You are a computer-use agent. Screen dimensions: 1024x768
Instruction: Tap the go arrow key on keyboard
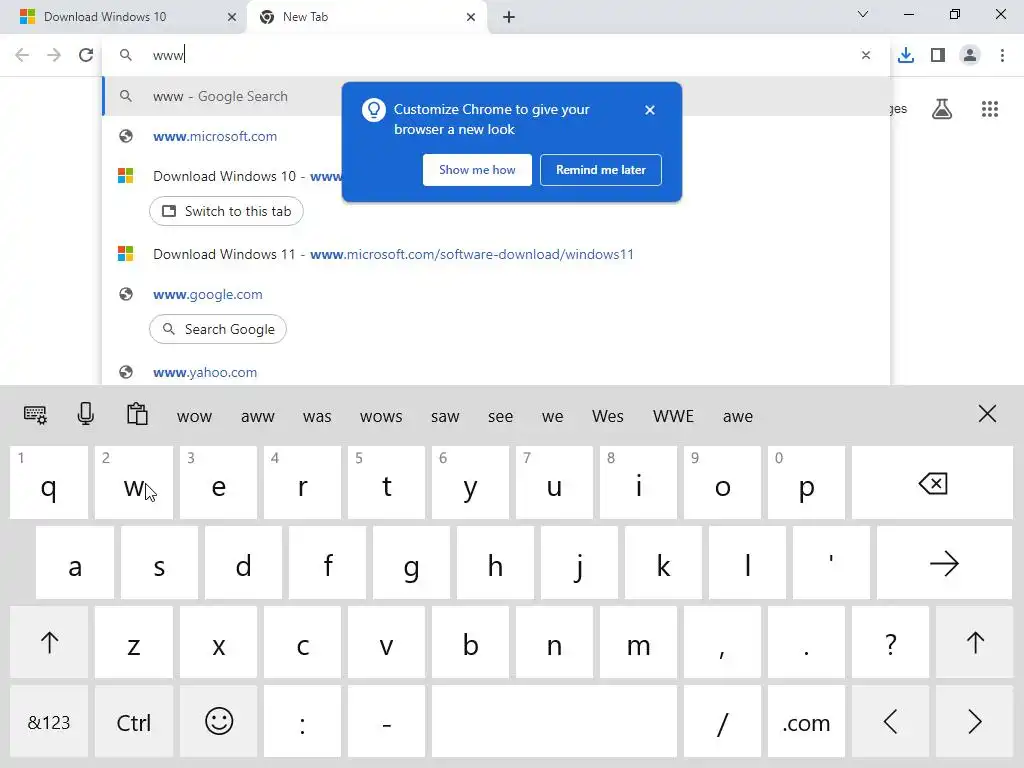(x=944, y=563)
